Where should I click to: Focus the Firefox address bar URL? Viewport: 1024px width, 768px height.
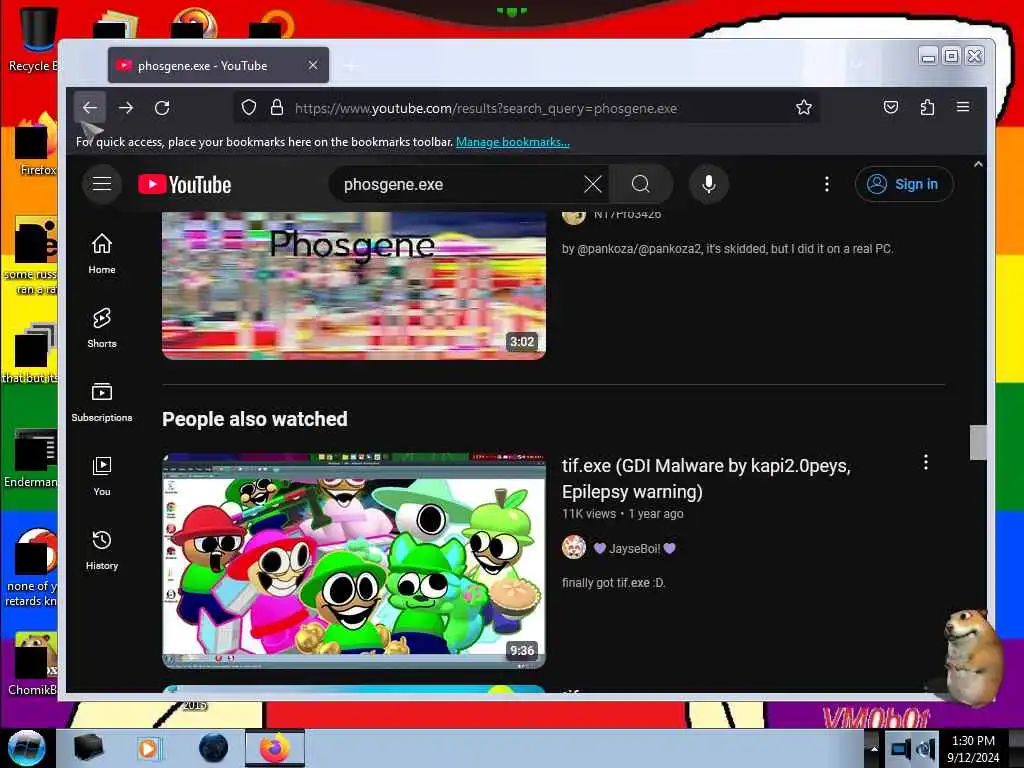click(x=486, y=108)
